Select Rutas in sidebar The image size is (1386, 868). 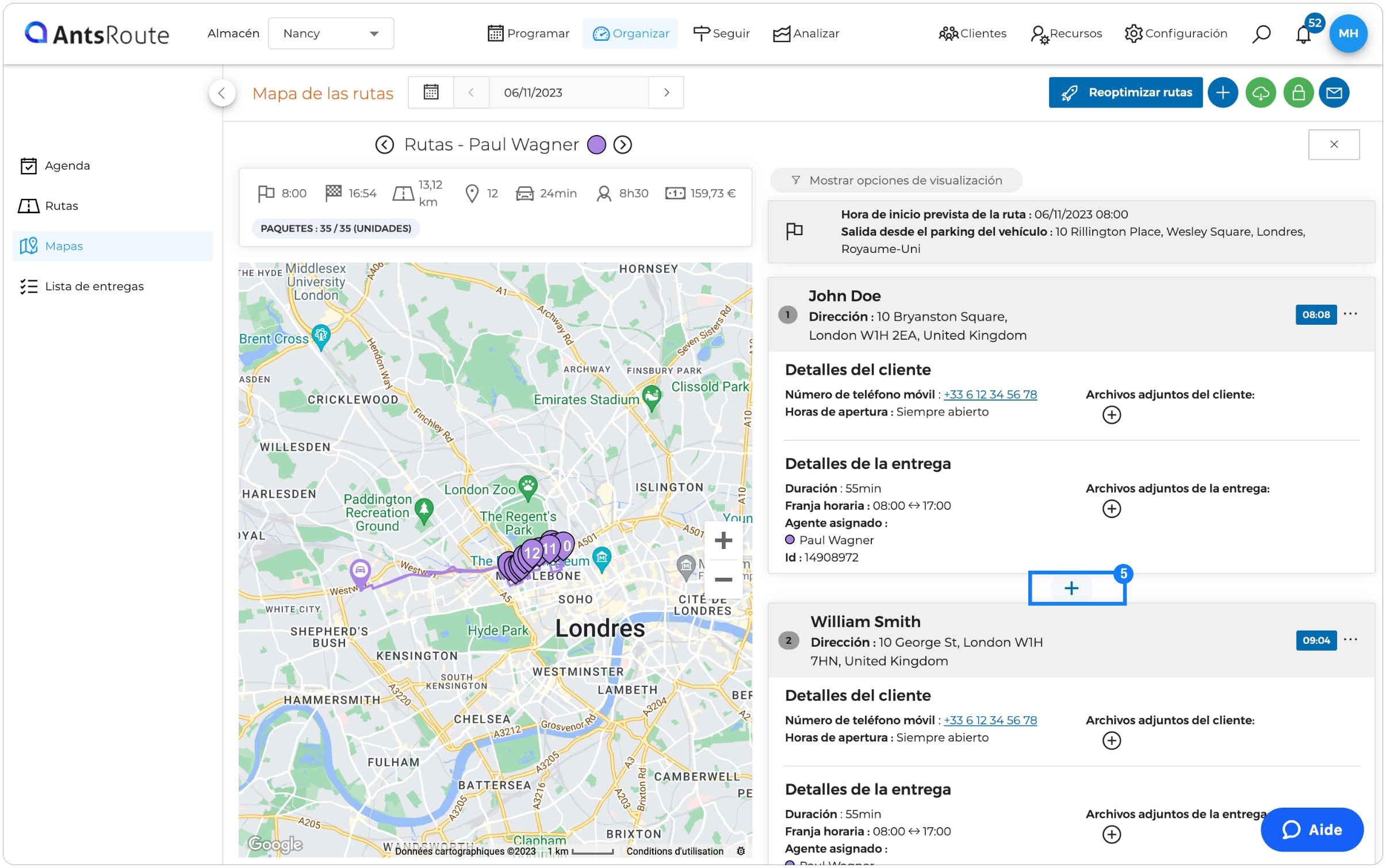[113, 206]
